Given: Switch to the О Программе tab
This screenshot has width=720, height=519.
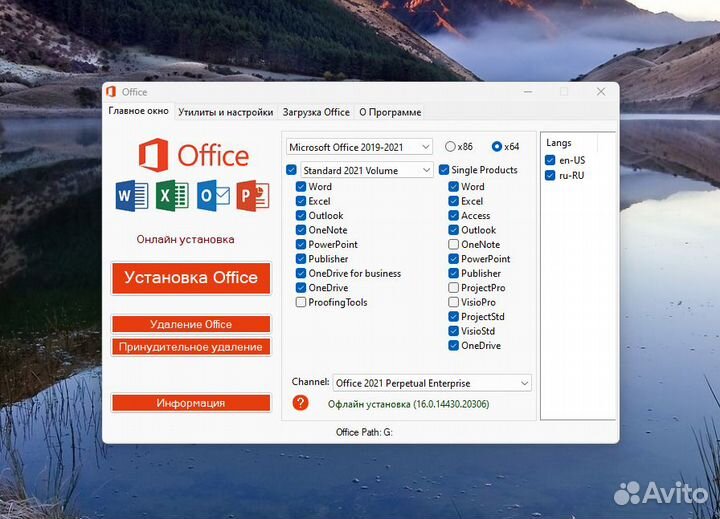Looking at the screenshot, I should (x=390, y=113).
